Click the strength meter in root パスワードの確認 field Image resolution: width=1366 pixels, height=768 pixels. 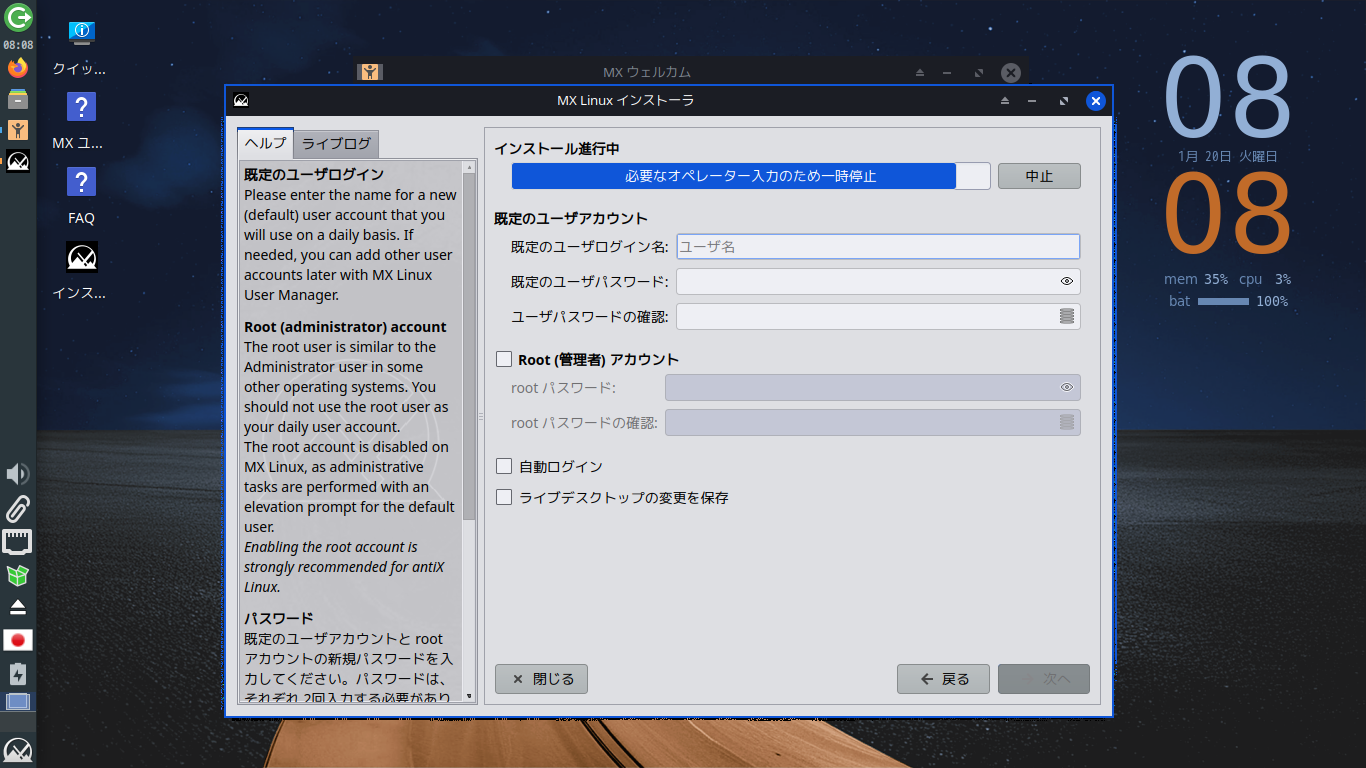point(1067,422)
